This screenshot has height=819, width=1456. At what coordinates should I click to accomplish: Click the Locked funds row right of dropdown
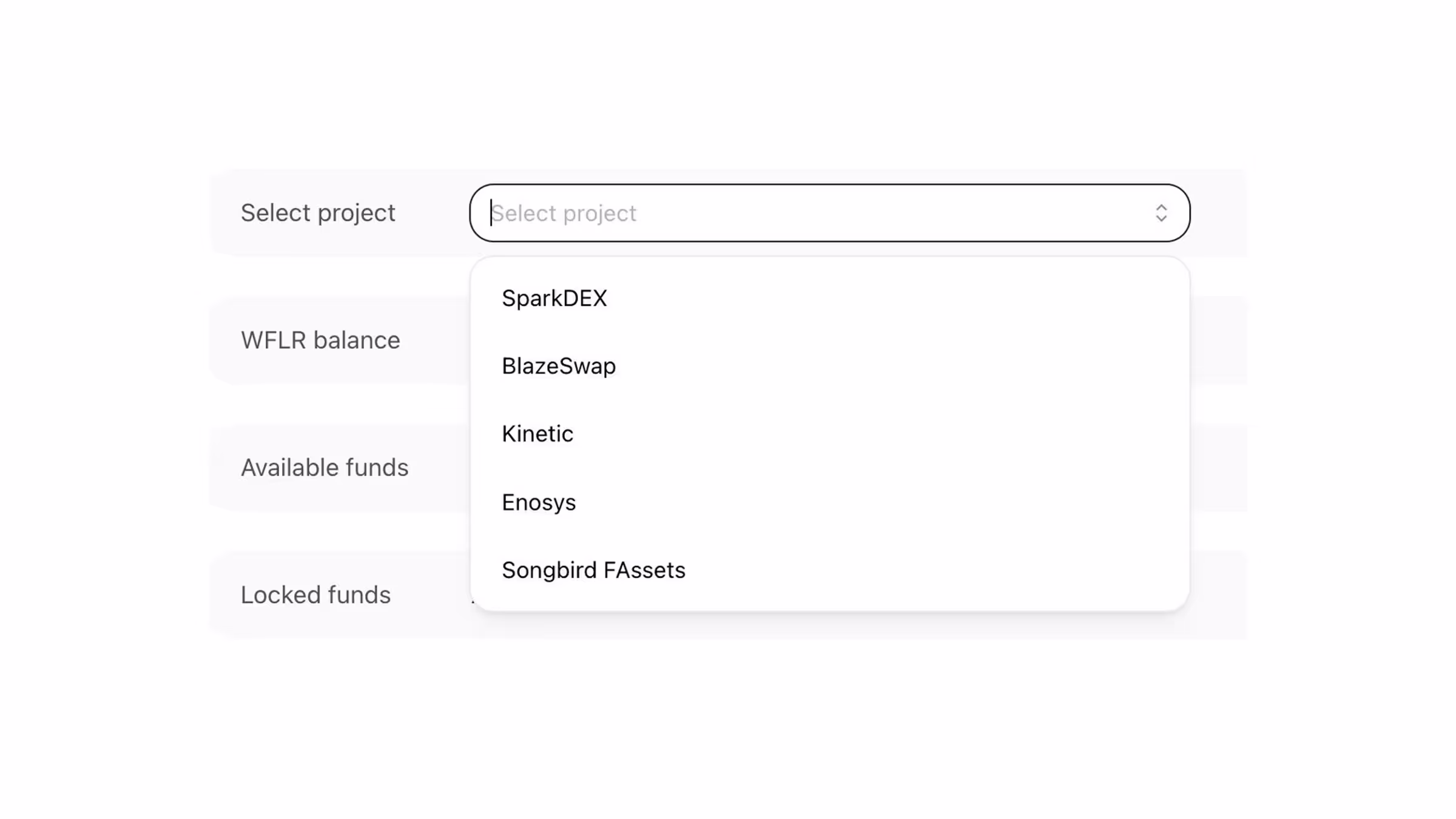1218,595
